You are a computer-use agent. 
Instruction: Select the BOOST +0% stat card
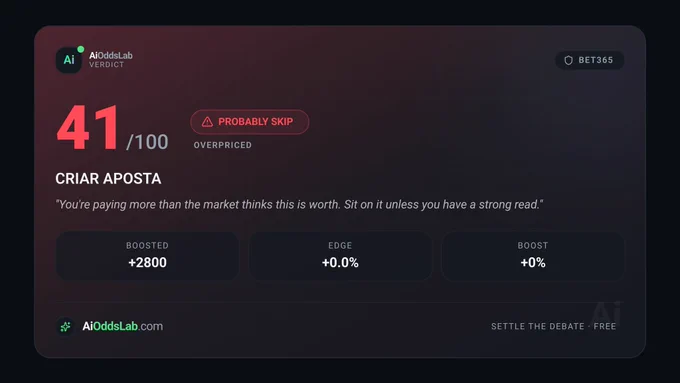click(x=533, y=255)
